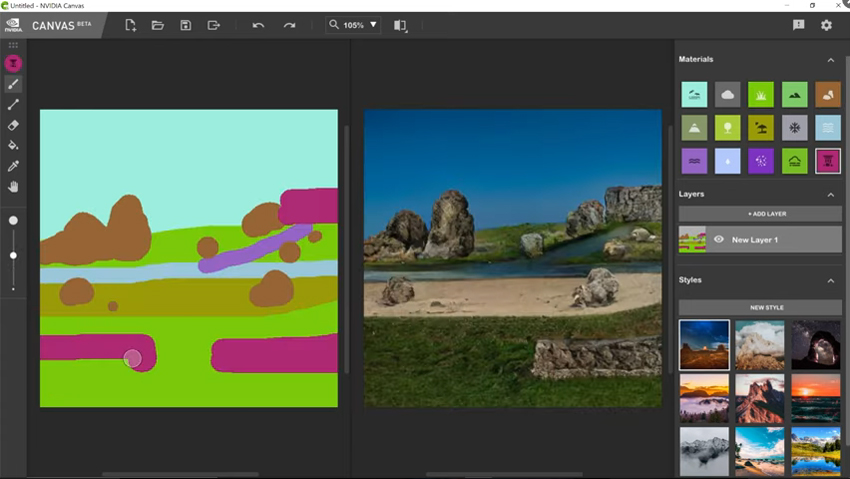The image size is (850, 479).
Task: Click the top brush size slider handle
Action: 14,221
